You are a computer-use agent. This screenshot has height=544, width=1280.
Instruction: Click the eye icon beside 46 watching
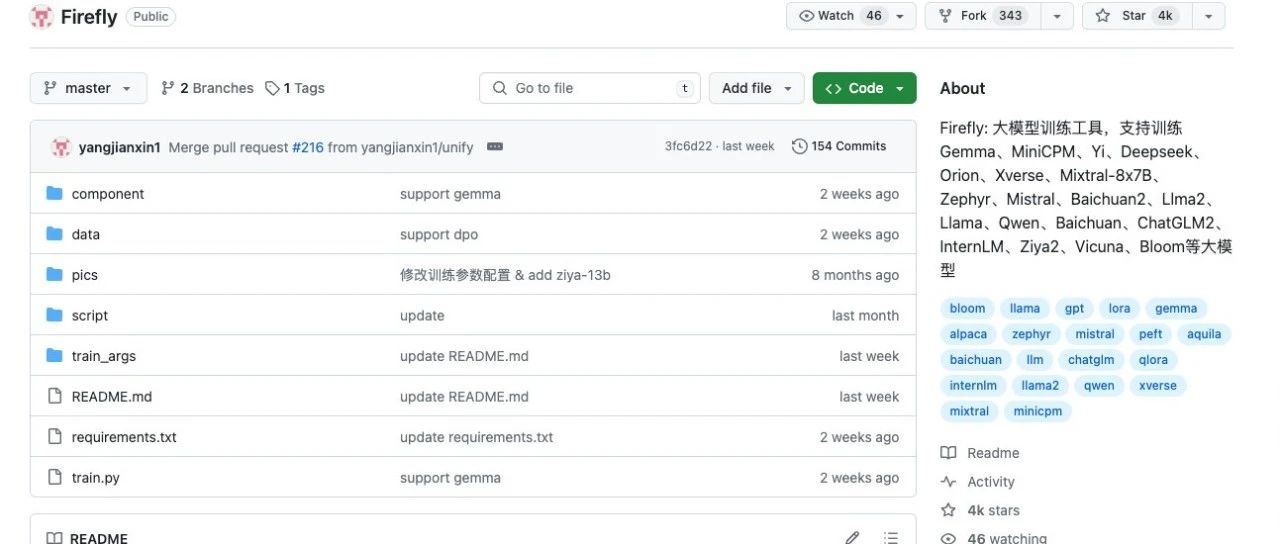(948, 539)
